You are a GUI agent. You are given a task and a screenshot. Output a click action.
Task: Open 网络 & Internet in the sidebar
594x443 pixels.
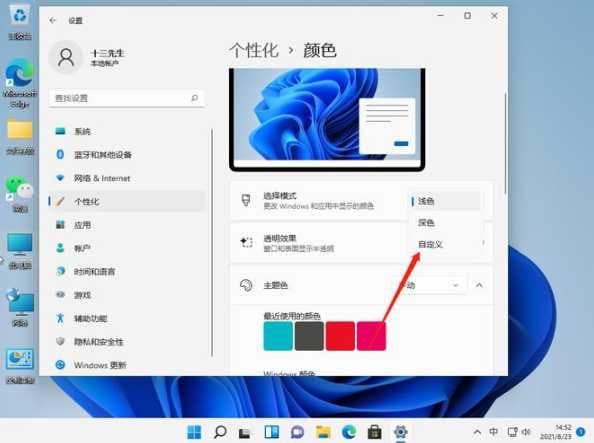127,178
